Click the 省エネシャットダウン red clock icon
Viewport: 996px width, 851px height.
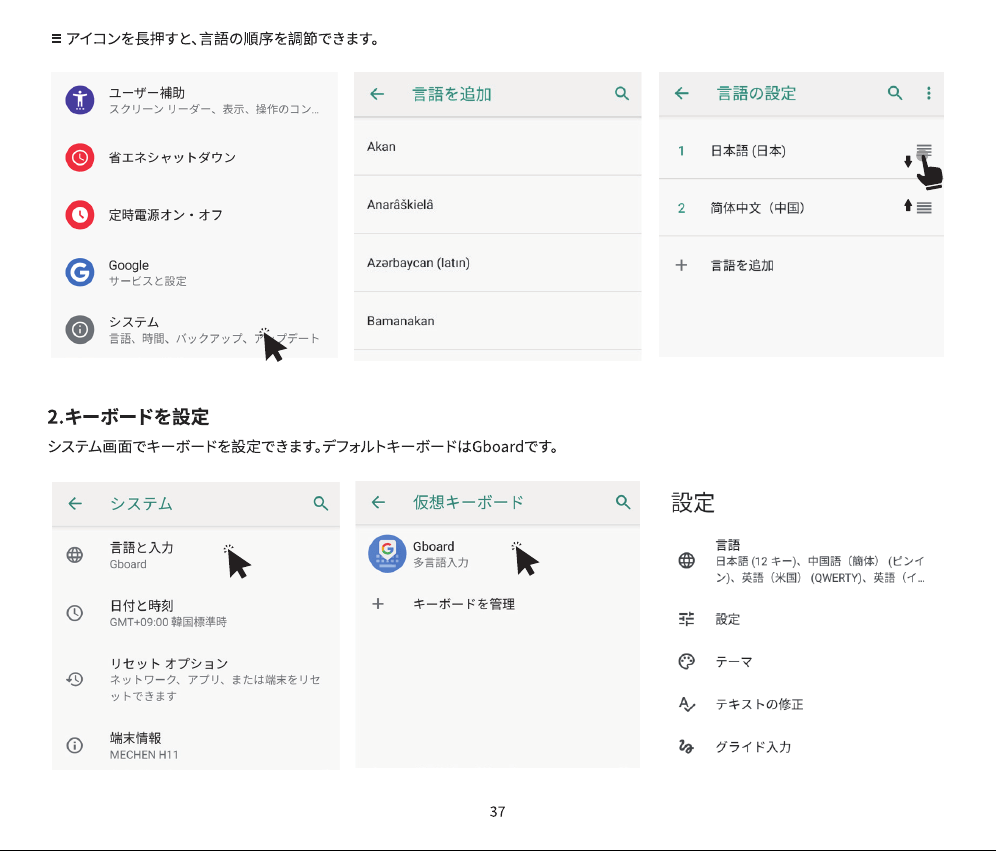click(80, 157)
